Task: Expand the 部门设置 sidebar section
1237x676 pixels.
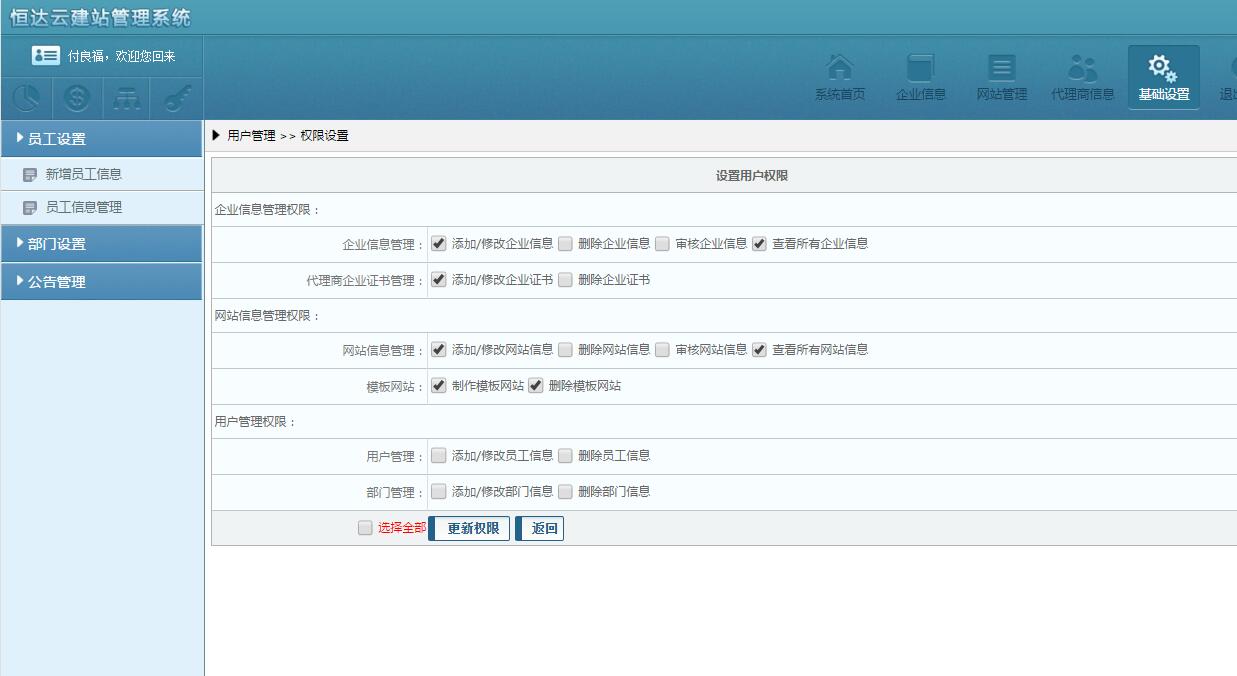Action: tap(101, 244)
